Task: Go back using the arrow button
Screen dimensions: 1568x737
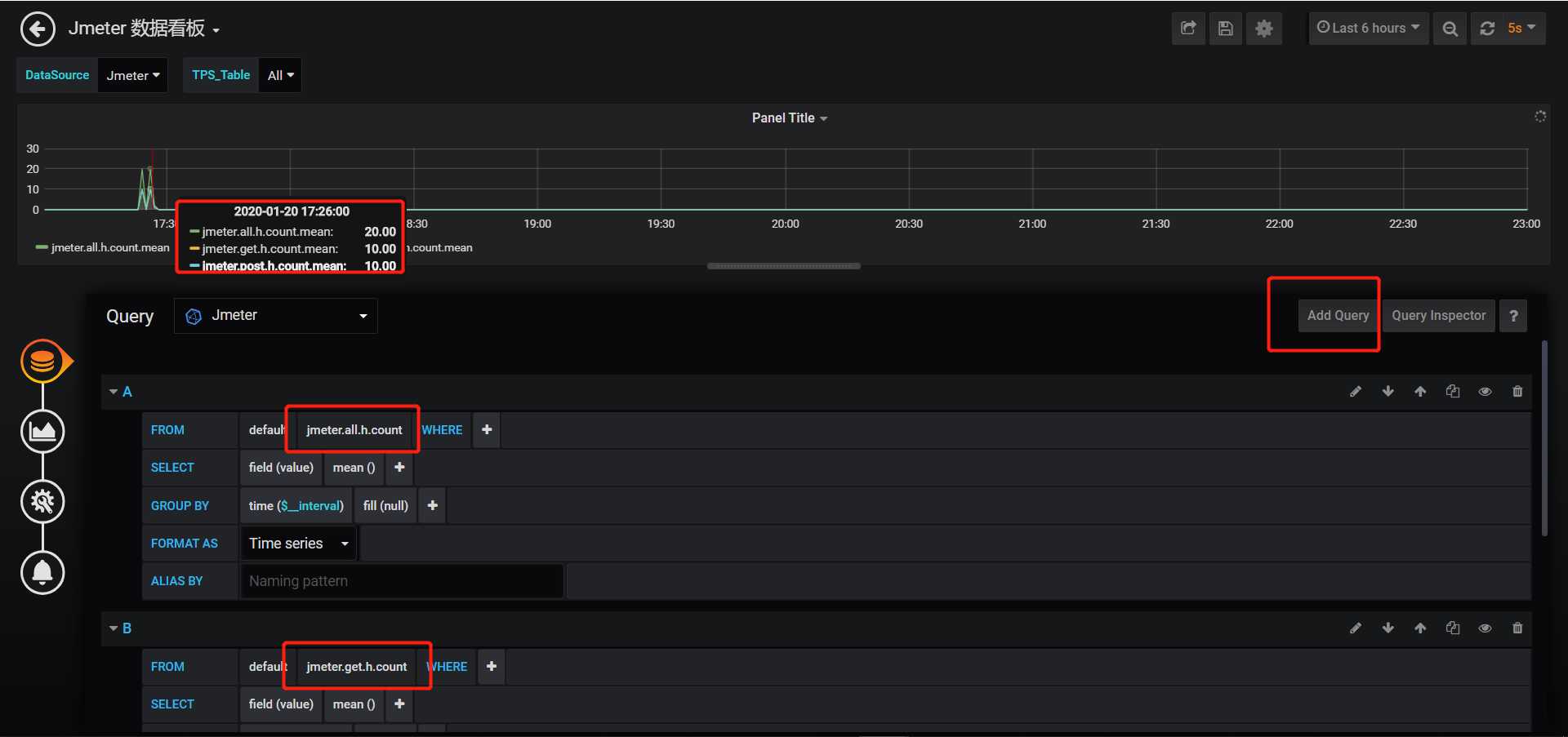Action: pos(38,29)
